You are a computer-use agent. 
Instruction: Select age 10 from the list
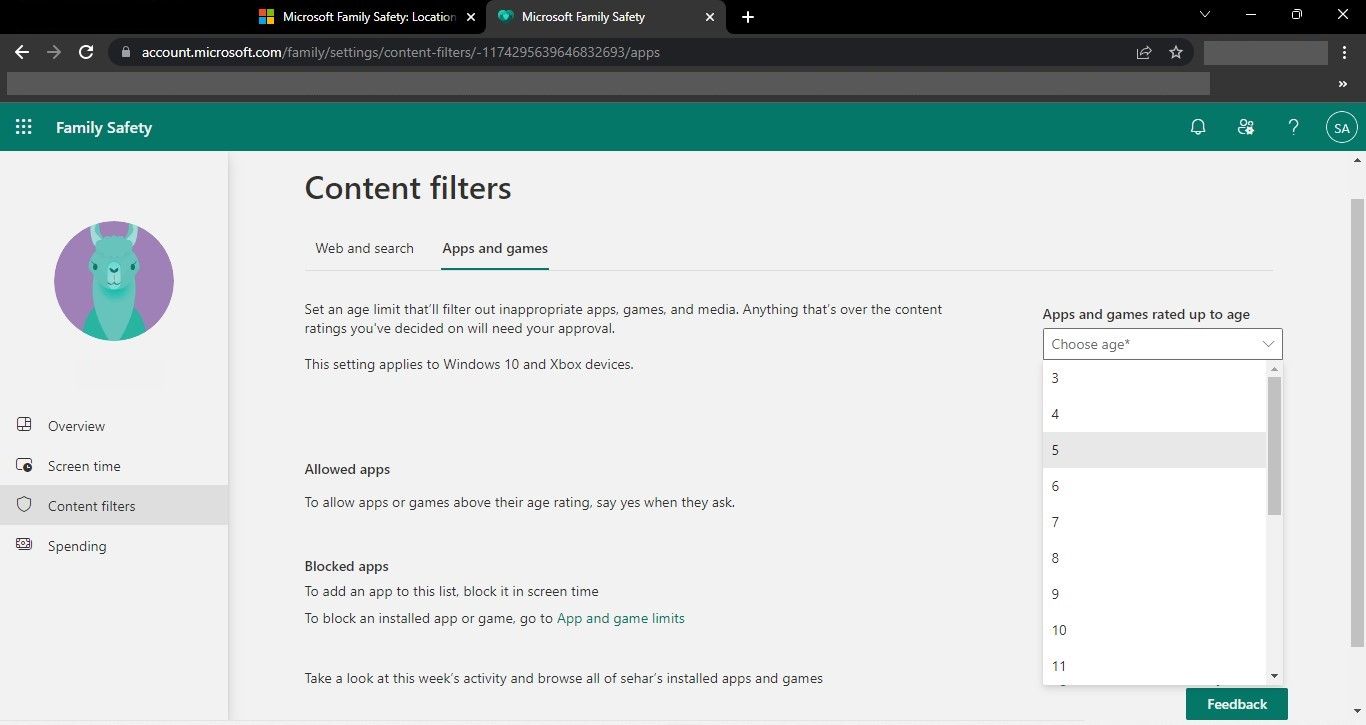pos(1154,630)
